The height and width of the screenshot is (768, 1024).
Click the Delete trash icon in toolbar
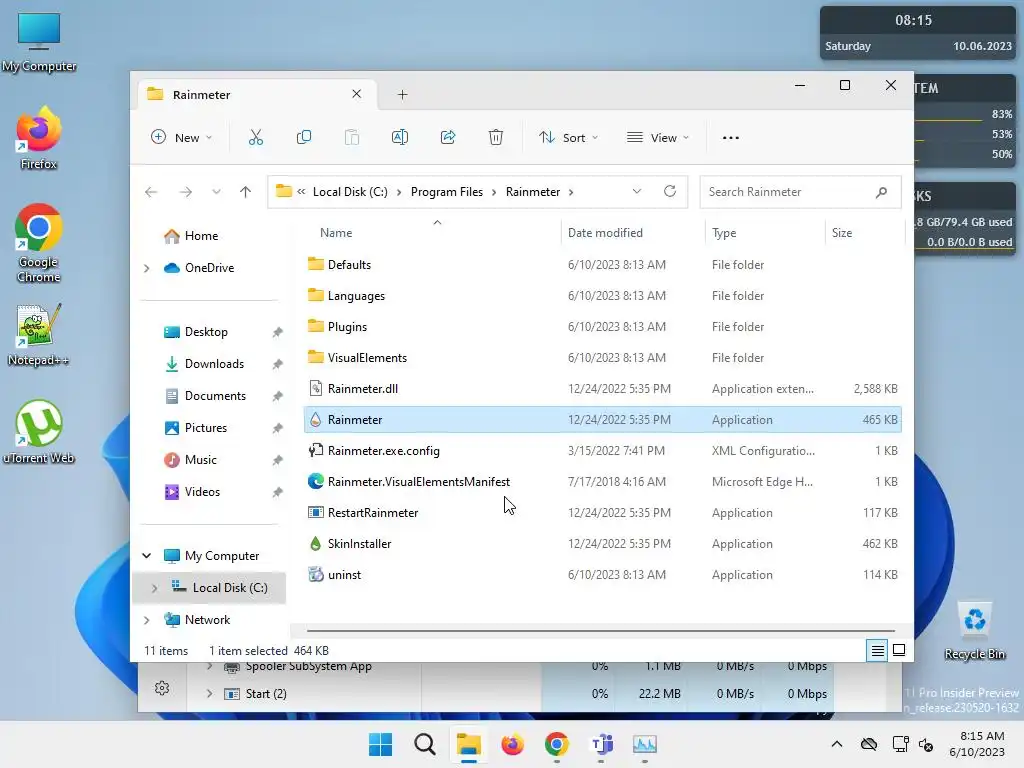pyautogui.click(x=496, y=138)
